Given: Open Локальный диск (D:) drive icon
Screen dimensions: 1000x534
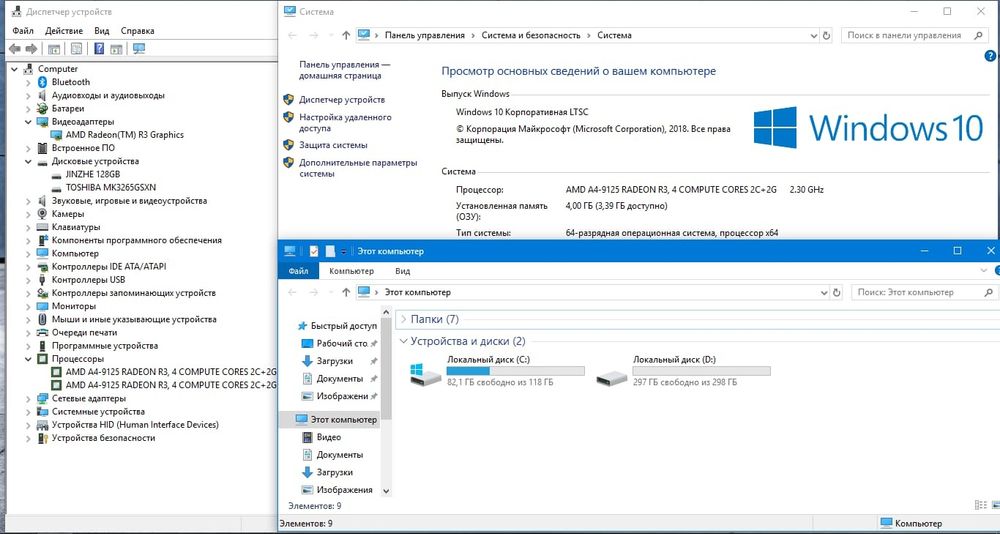Looking at the screenshot, I should (x=612, y=378).
